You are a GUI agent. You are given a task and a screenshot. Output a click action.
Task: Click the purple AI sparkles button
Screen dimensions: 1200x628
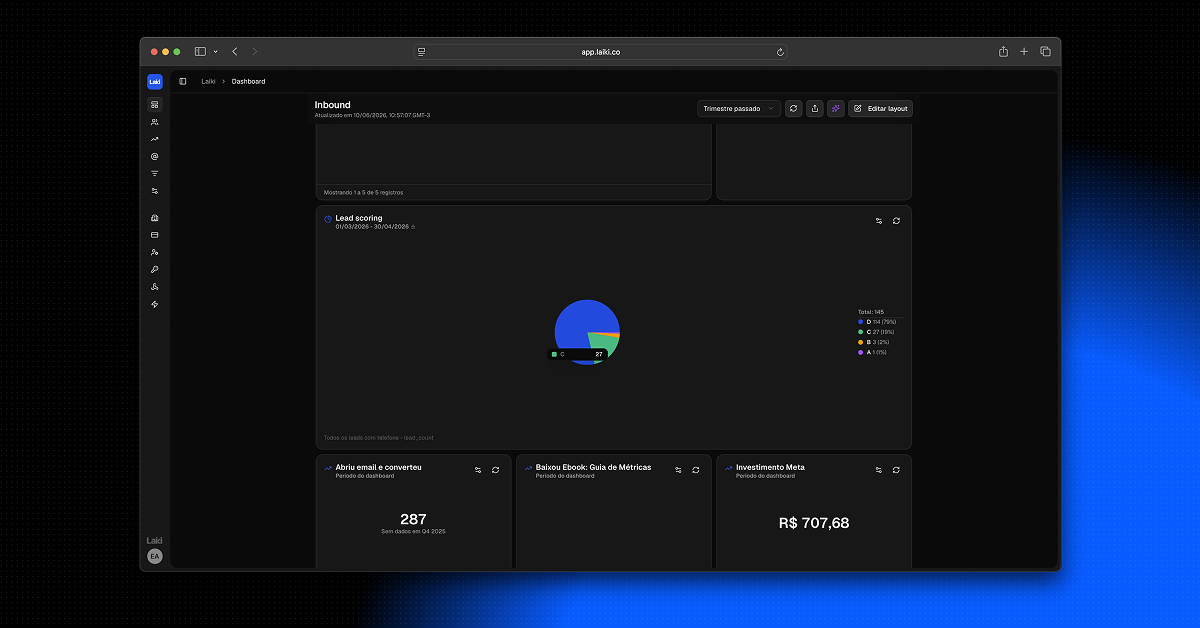point(836,108)
